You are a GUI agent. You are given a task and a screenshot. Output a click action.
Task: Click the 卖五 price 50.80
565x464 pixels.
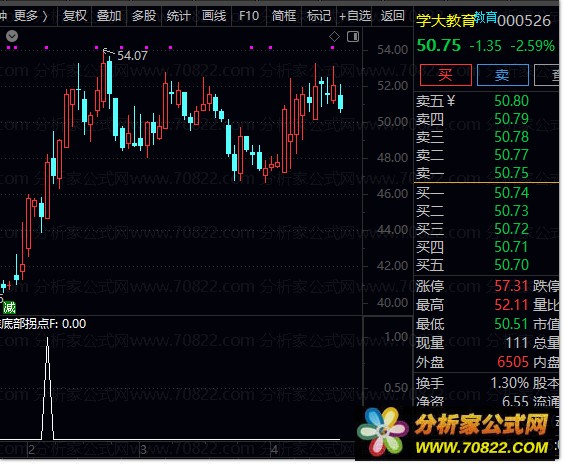tap(511, 101)
